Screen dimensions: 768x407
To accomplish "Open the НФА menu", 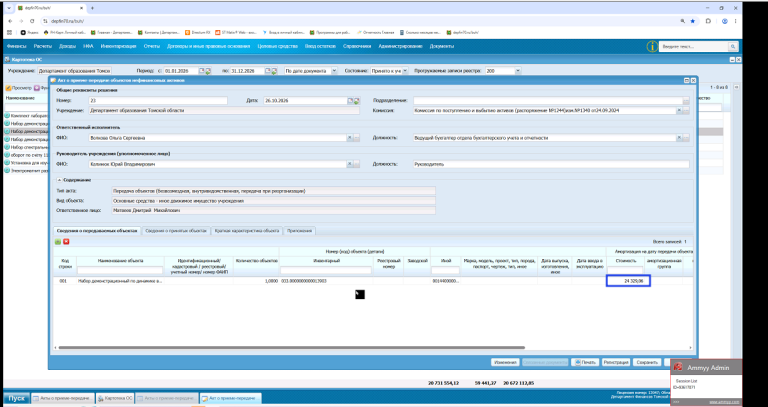I will [88, 47].
